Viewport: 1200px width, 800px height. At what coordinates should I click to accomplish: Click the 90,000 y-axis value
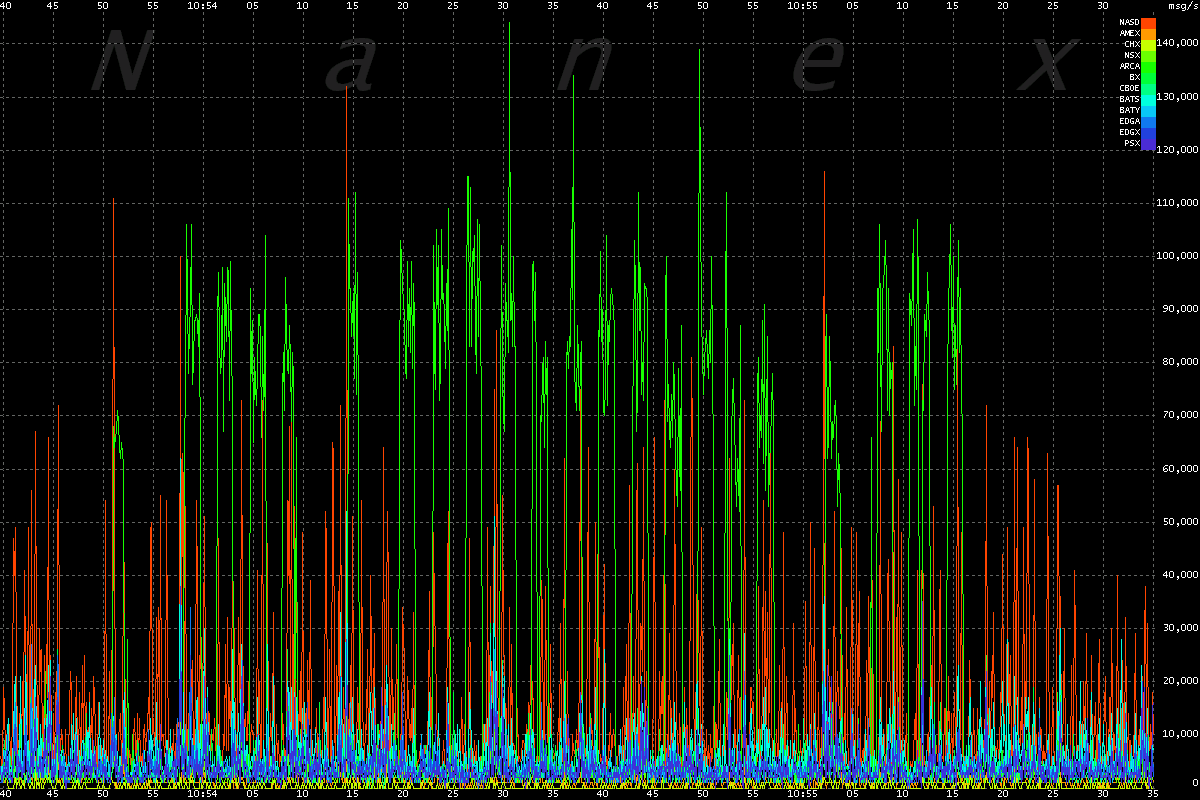(x=1182, y=309)
